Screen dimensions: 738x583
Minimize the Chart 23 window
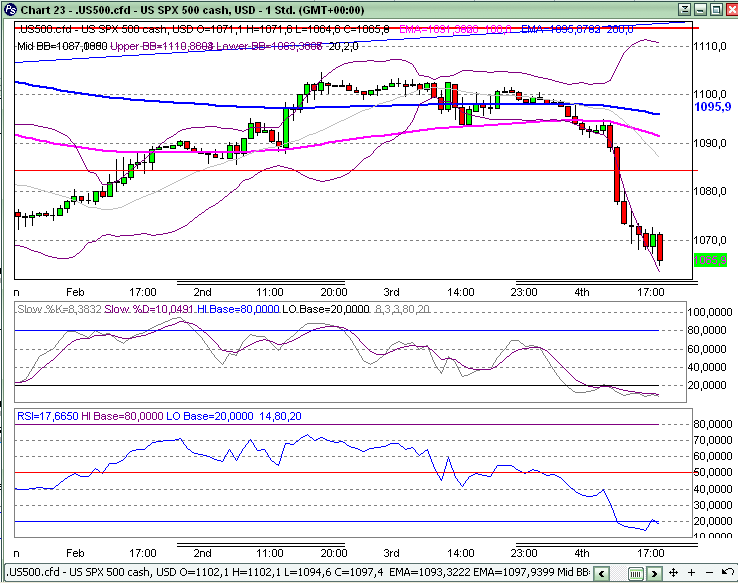pos(701,9)
